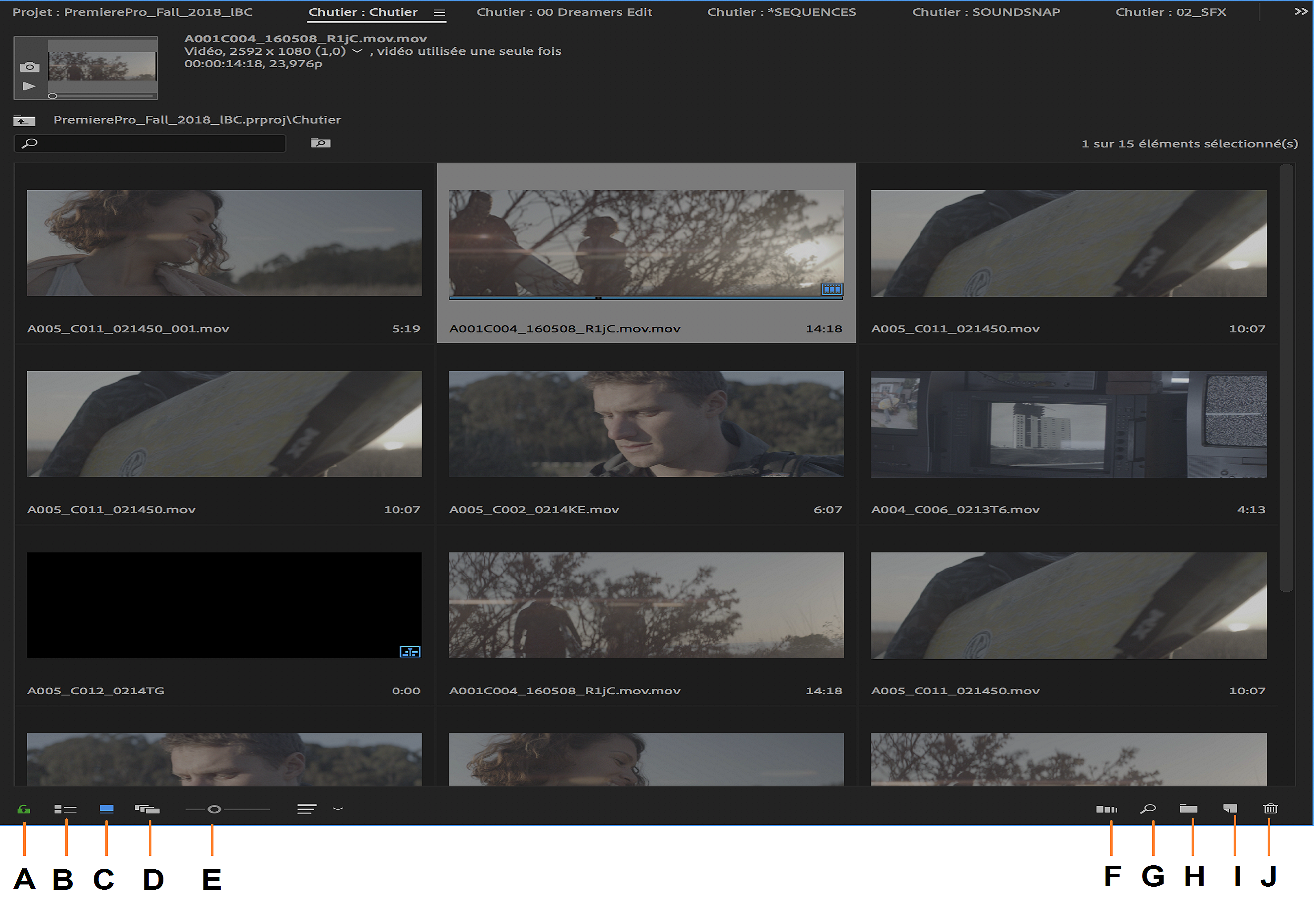Create a new bin
Image resolution: width=1314 pixels, height=924 pixels.
click(1188, 808)
